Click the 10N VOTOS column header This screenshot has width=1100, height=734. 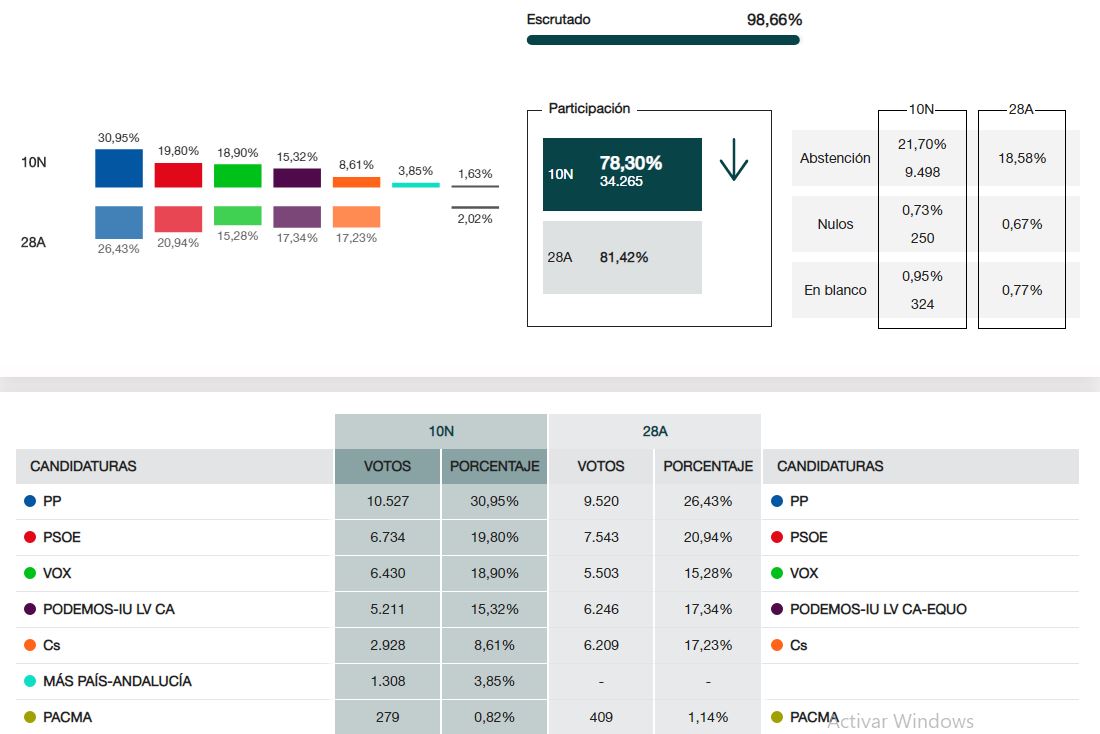pyautogui.click(x=387, y=466)
